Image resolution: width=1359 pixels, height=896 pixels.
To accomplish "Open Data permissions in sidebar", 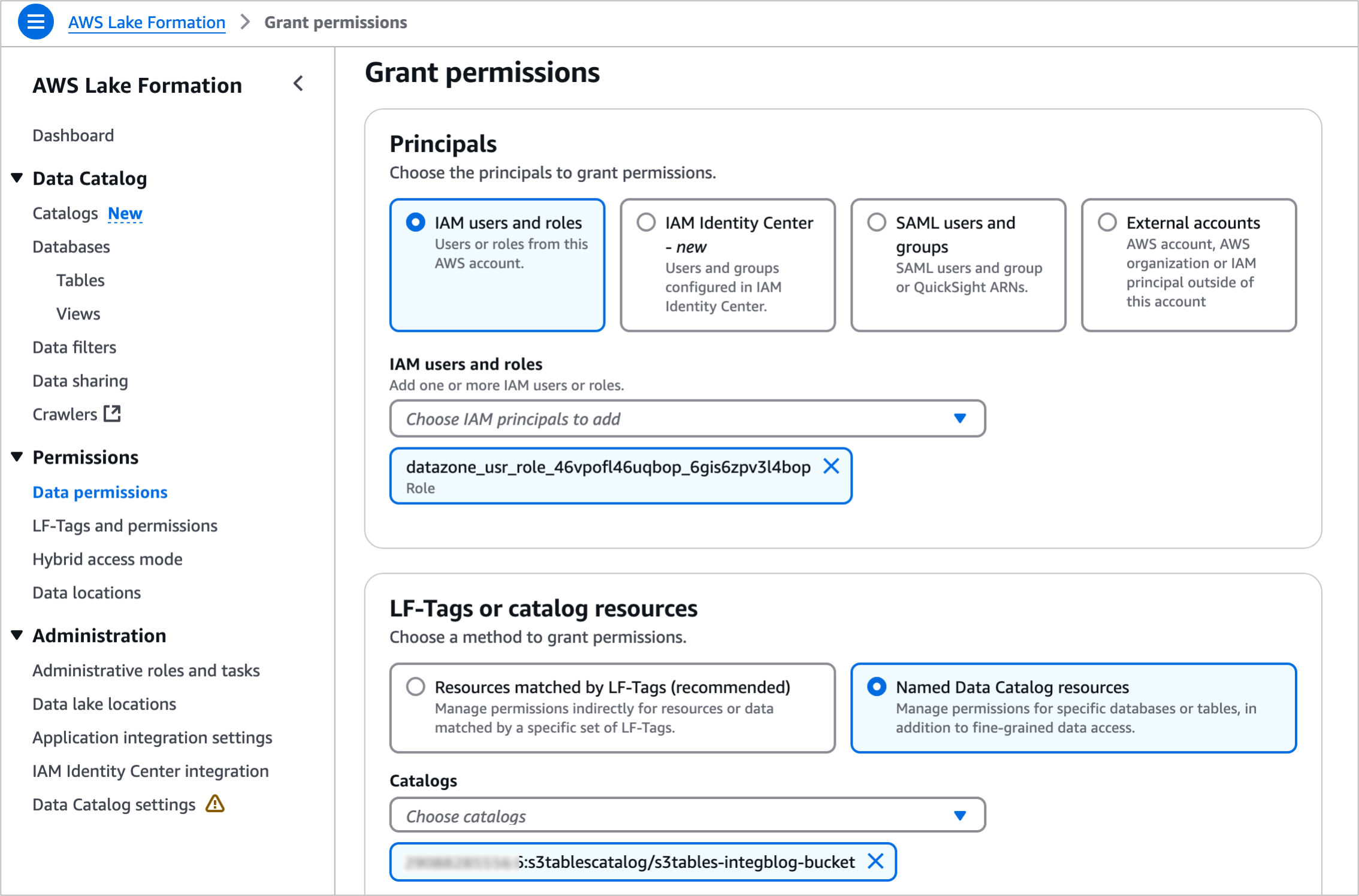I will coord(100,492).
